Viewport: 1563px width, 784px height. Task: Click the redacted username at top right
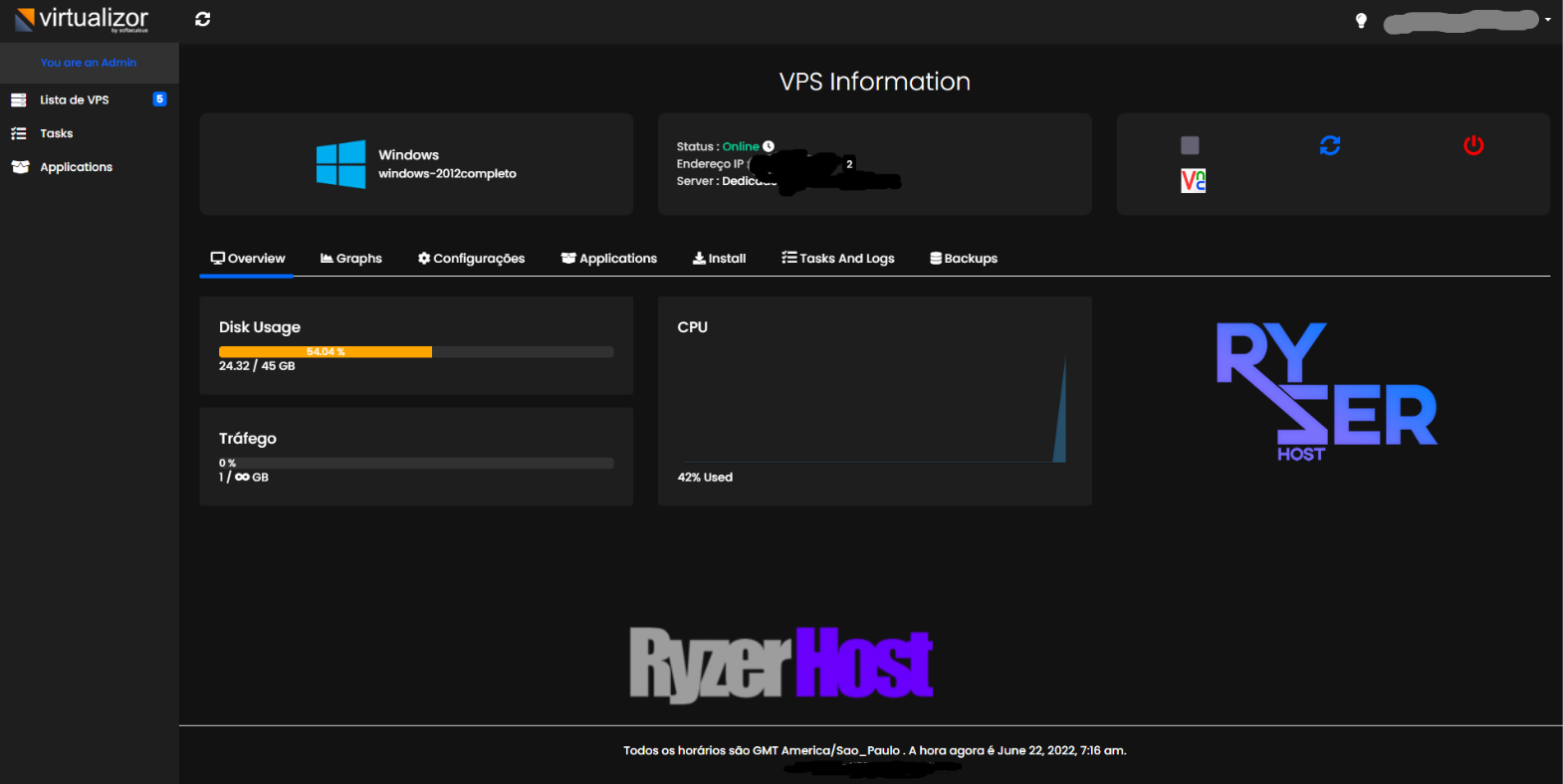(1461, 21)
